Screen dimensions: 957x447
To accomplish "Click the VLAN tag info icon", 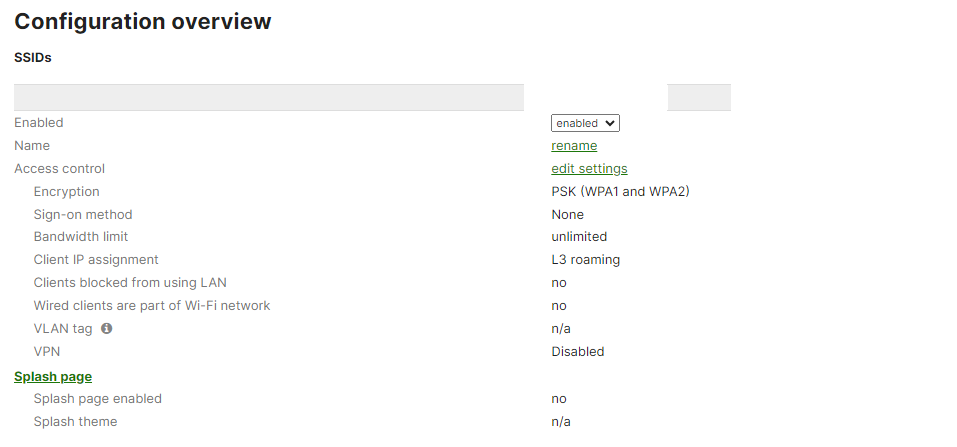I will click(x=106, y=329).
